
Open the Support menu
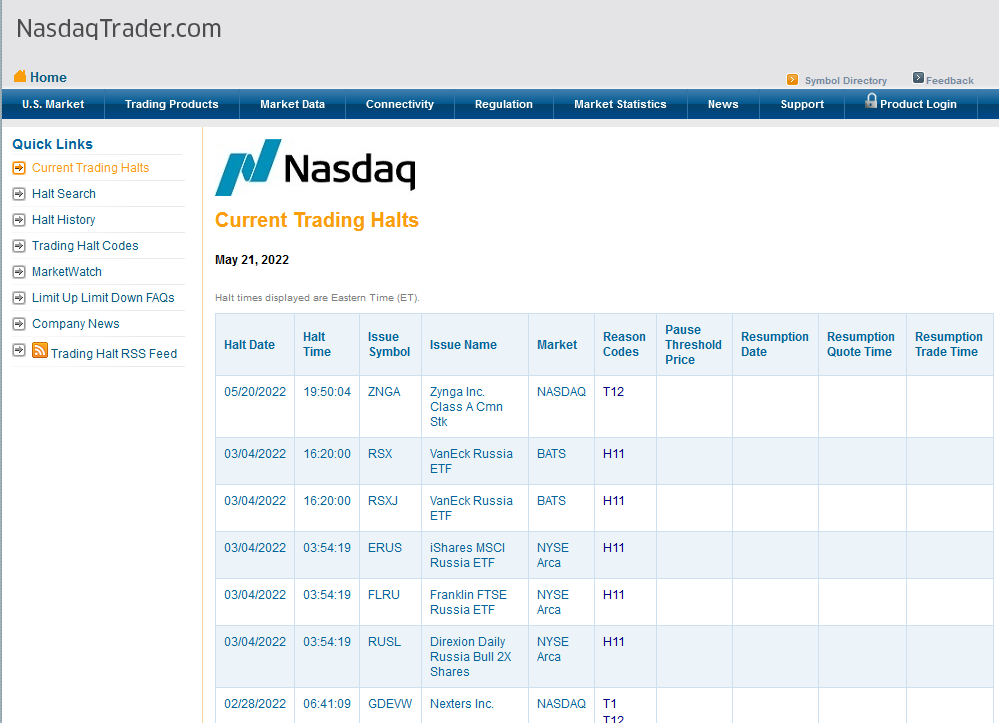point(802,104)
